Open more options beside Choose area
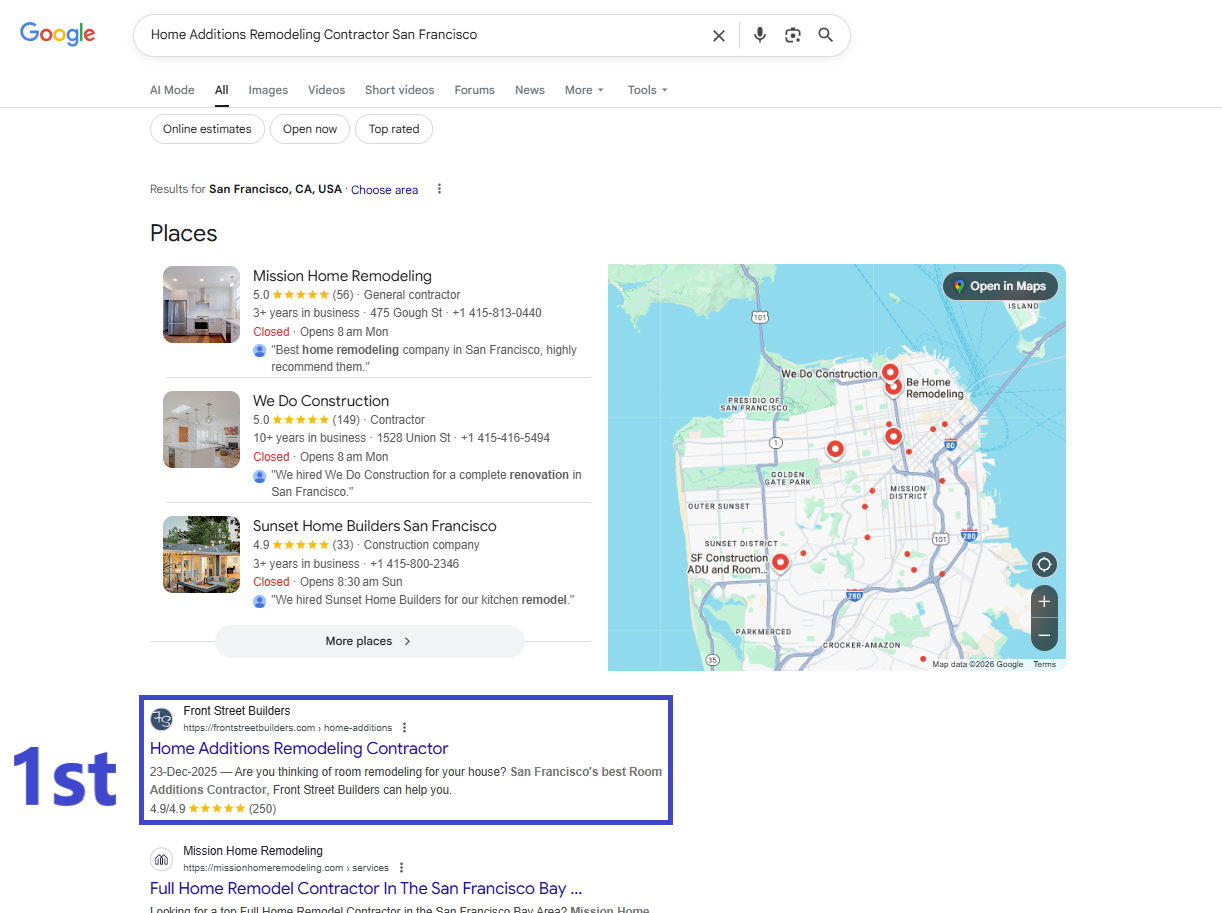Viewport: 1222px width, 913px height. point(439,189)
